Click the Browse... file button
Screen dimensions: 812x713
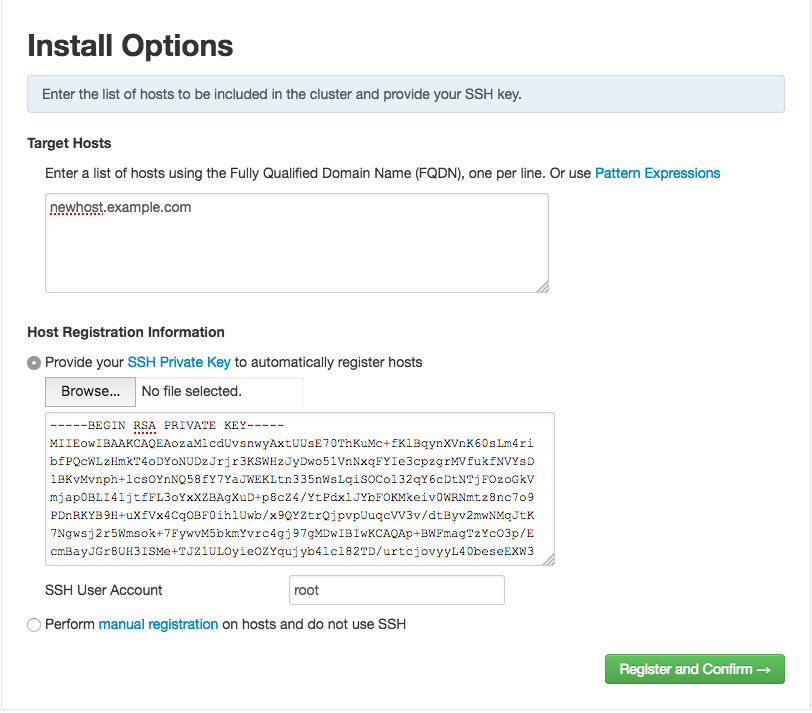coord(90,391)
